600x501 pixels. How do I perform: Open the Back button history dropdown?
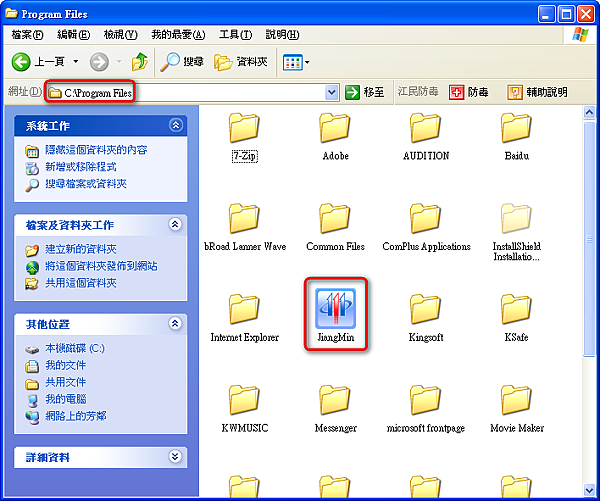76,62
